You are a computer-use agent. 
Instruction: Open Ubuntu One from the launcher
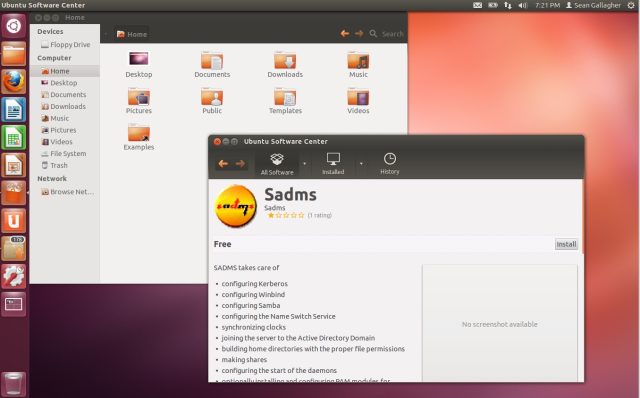click(x=14, y=221)
